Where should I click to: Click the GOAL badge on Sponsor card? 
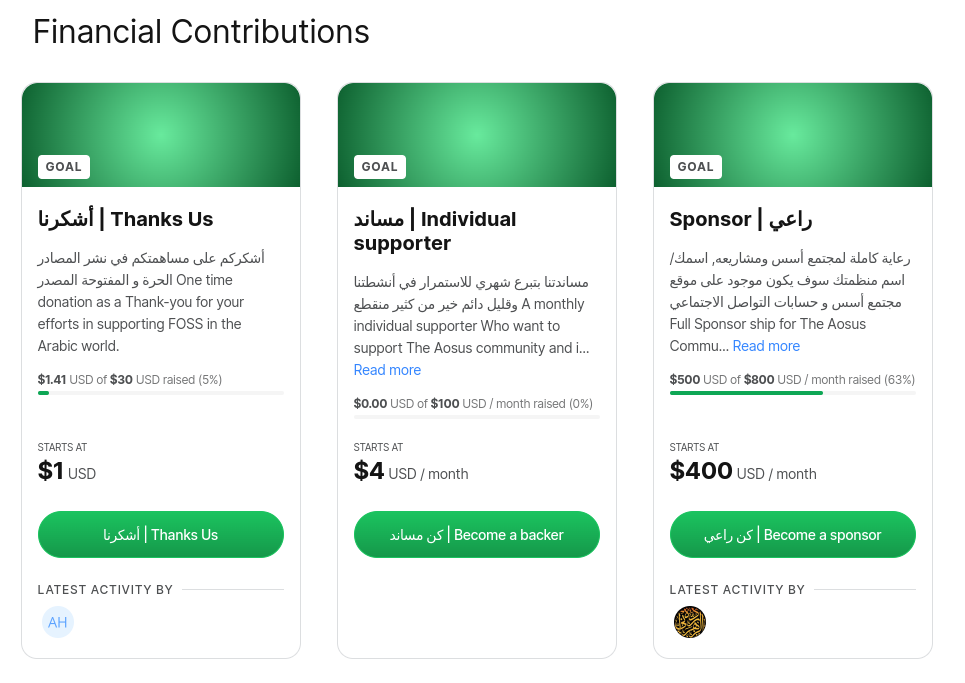[695, 167]
